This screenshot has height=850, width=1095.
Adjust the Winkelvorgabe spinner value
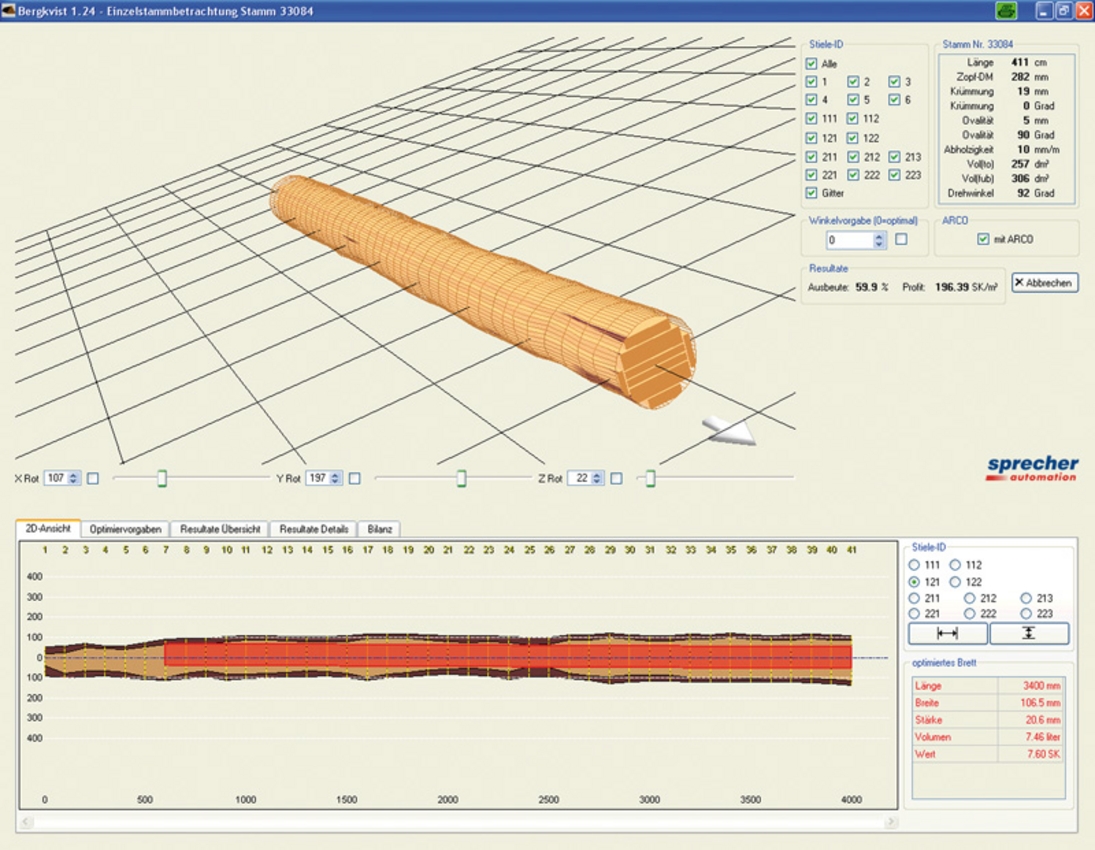(879, 240)
